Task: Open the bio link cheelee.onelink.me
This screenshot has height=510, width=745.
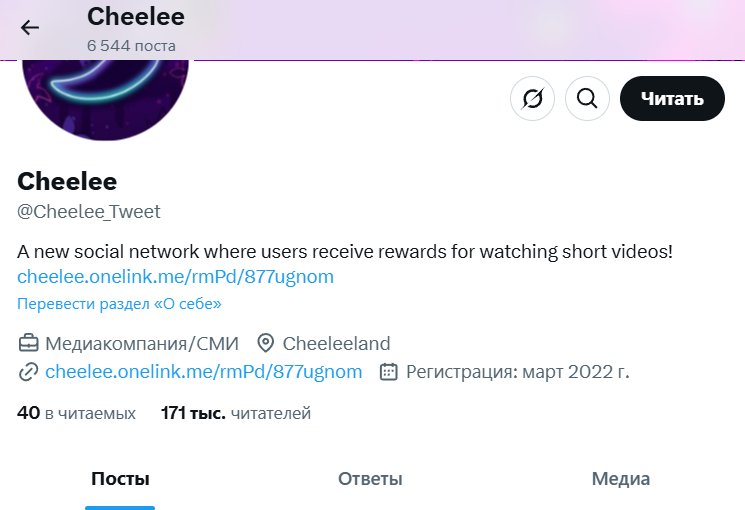Action: (x=175, y=277)
